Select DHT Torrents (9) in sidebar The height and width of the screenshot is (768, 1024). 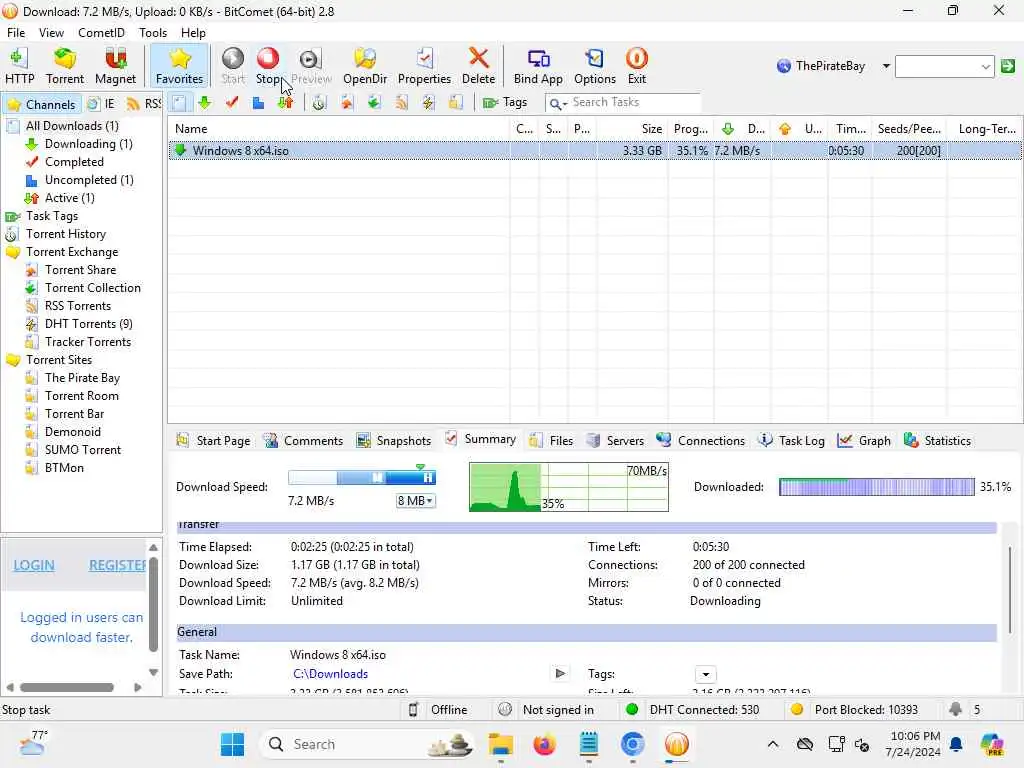tap(88, 324)
